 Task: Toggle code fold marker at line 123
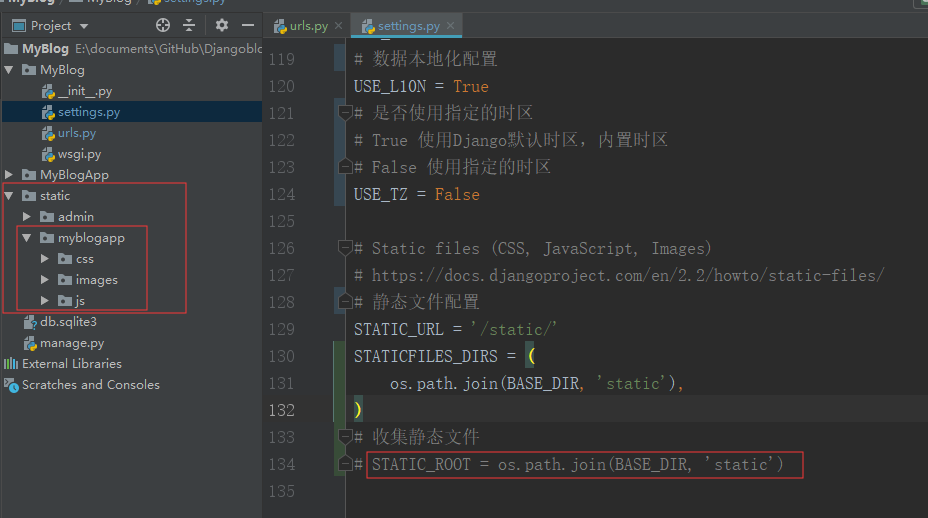click(x=346, y=167)
